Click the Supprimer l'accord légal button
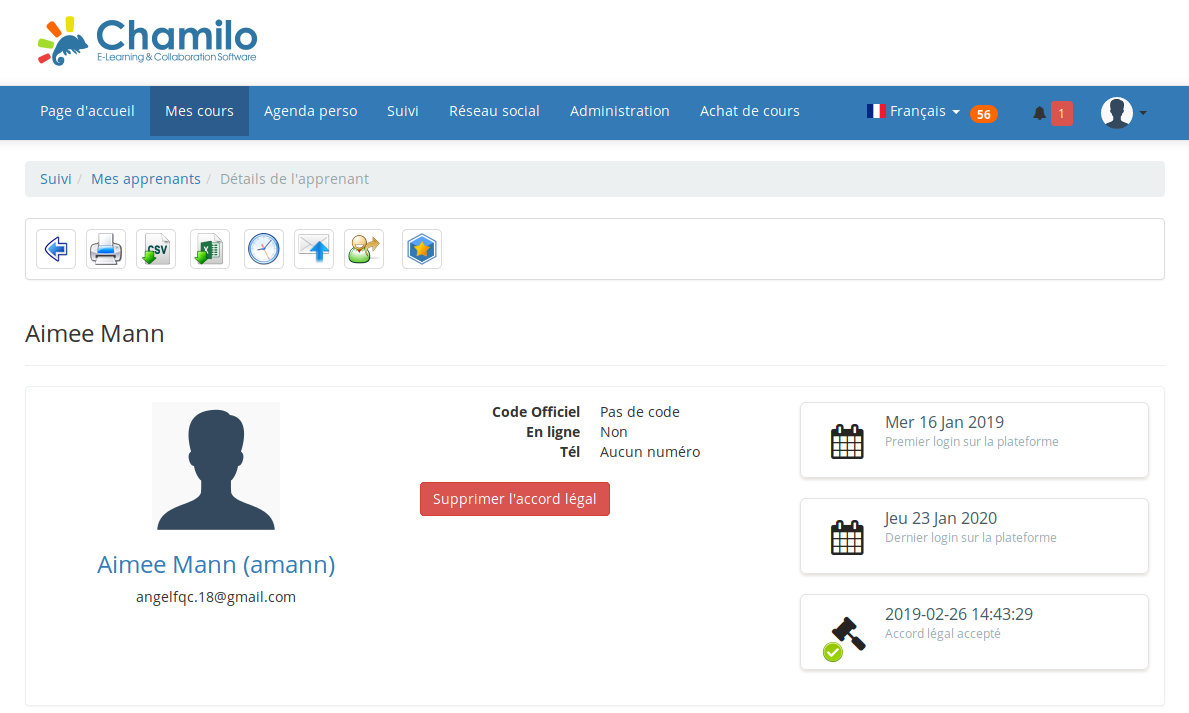 [514, 498]
